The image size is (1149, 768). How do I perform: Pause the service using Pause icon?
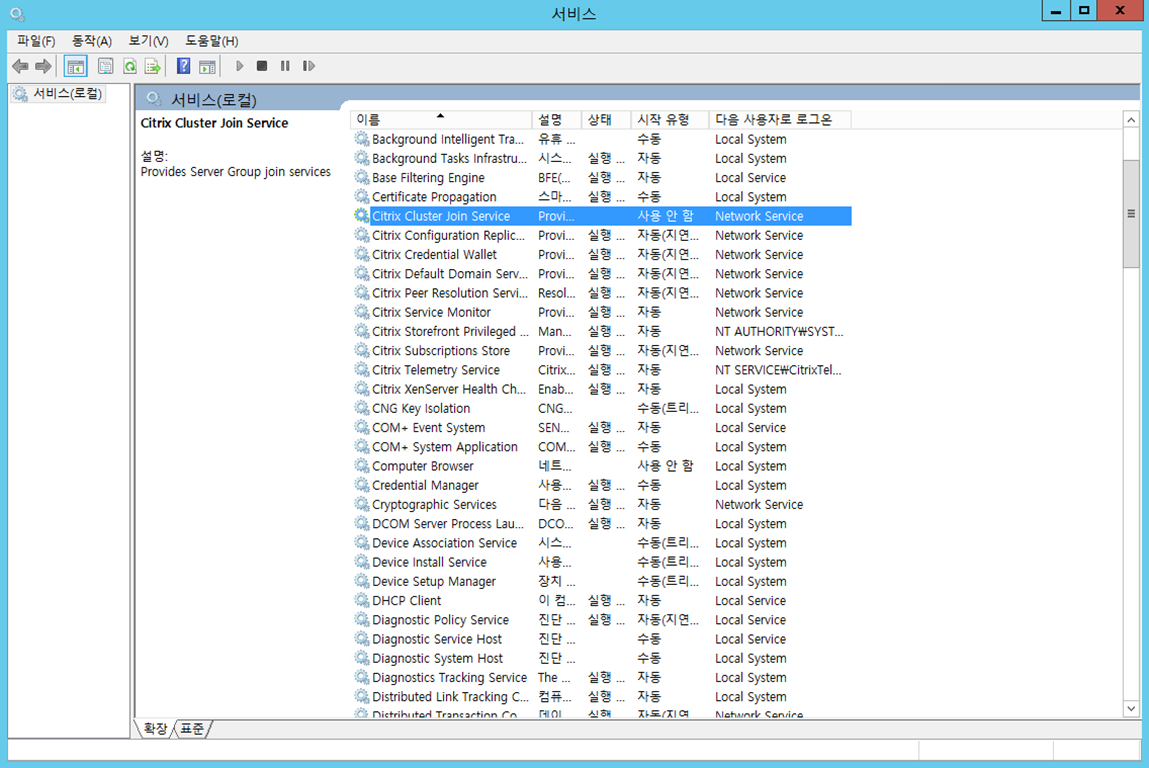point(285,66)
